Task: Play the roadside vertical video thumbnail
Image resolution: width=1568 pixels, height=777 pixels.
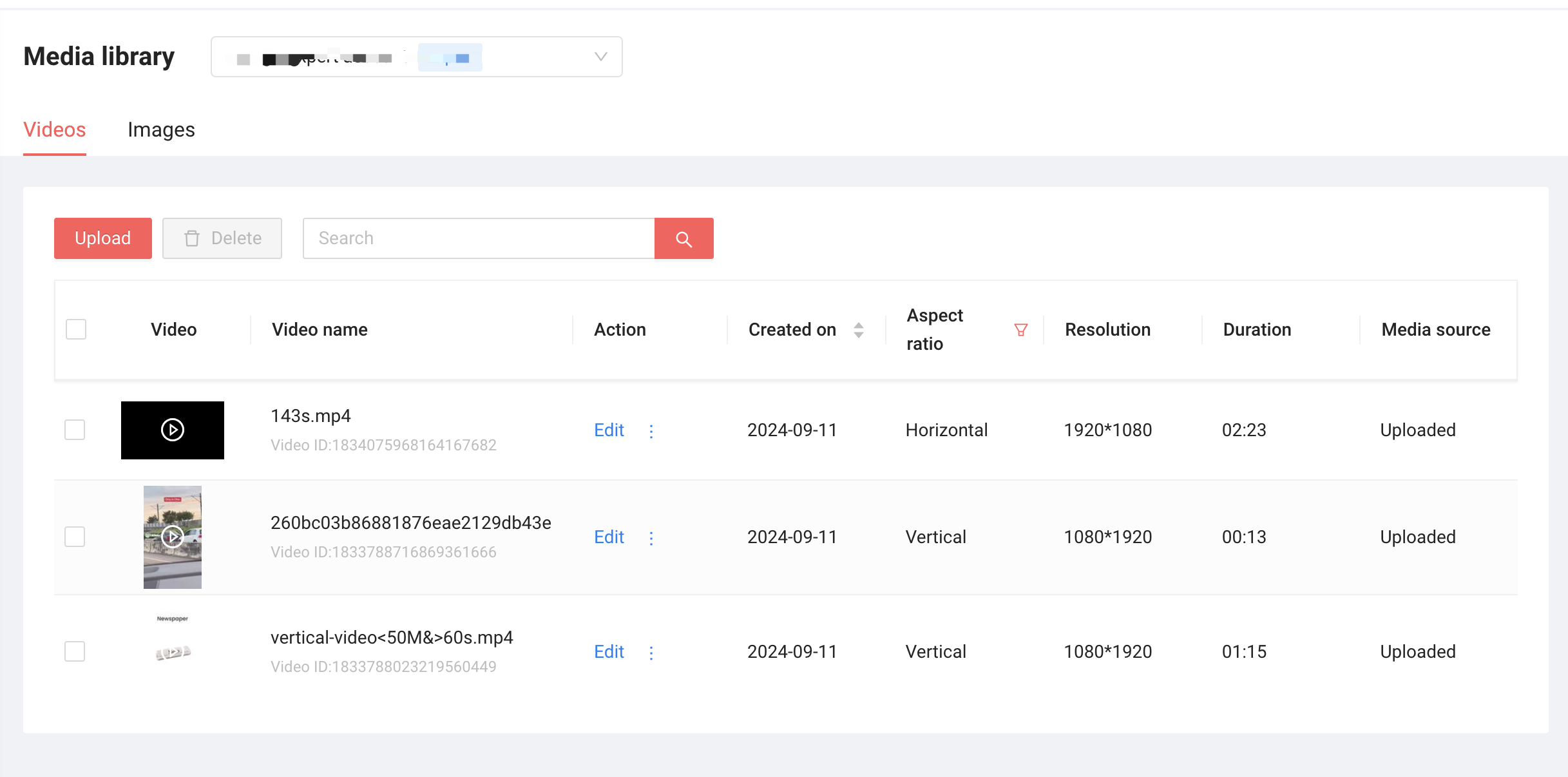Action: click(x=173, y=537)
